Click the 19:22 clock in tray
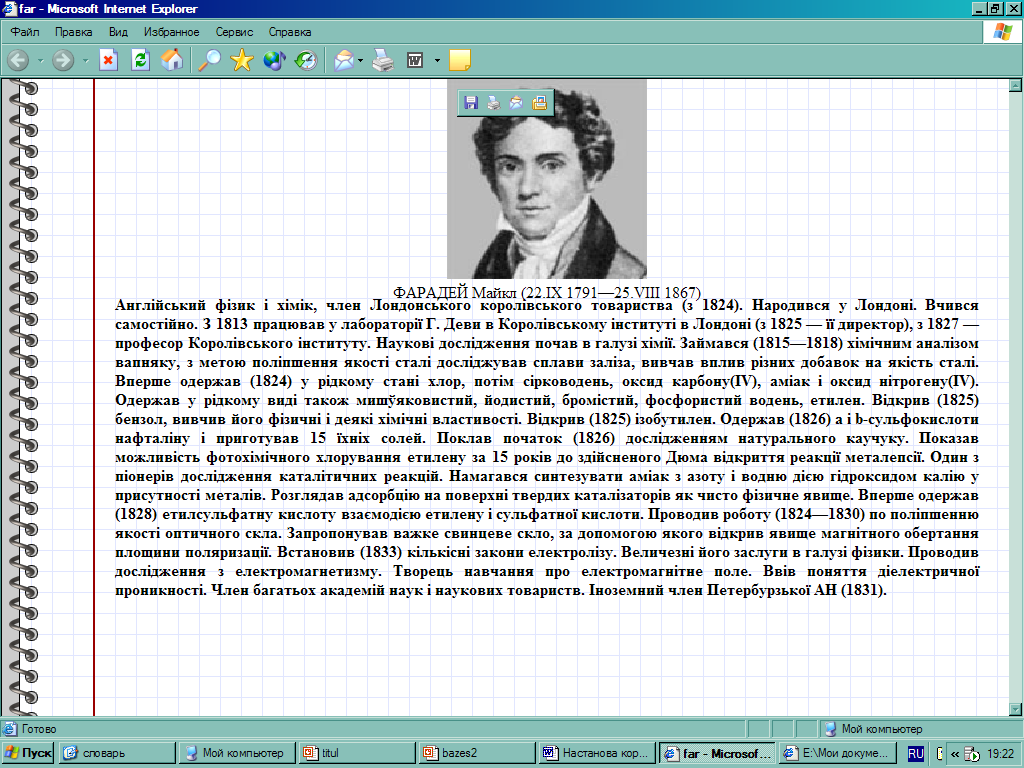The width and height of the screenshot is (1024, 768). [1000, 754]
